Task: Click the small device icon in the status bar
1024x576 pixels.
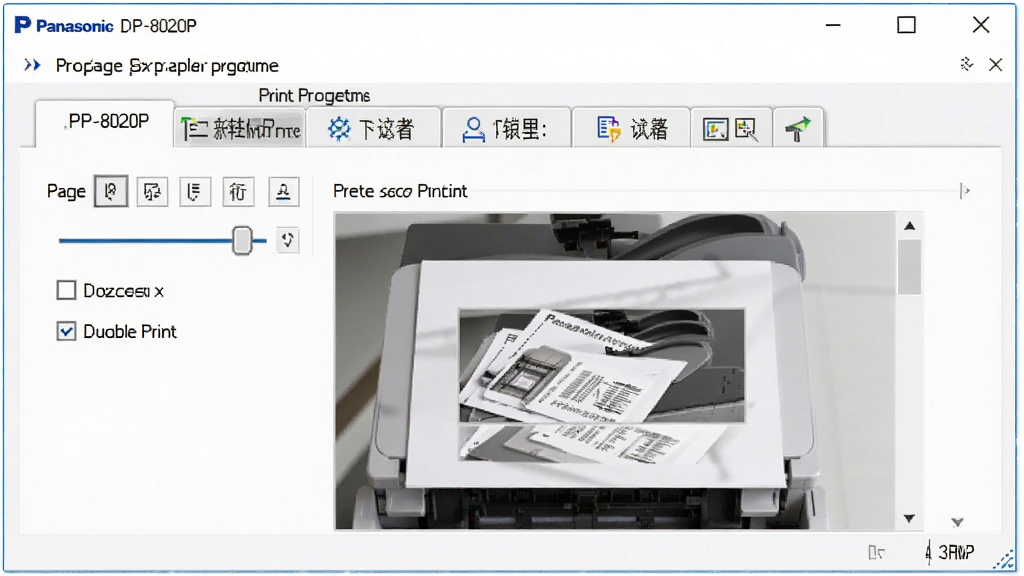Action: click(x=876, y=552)
